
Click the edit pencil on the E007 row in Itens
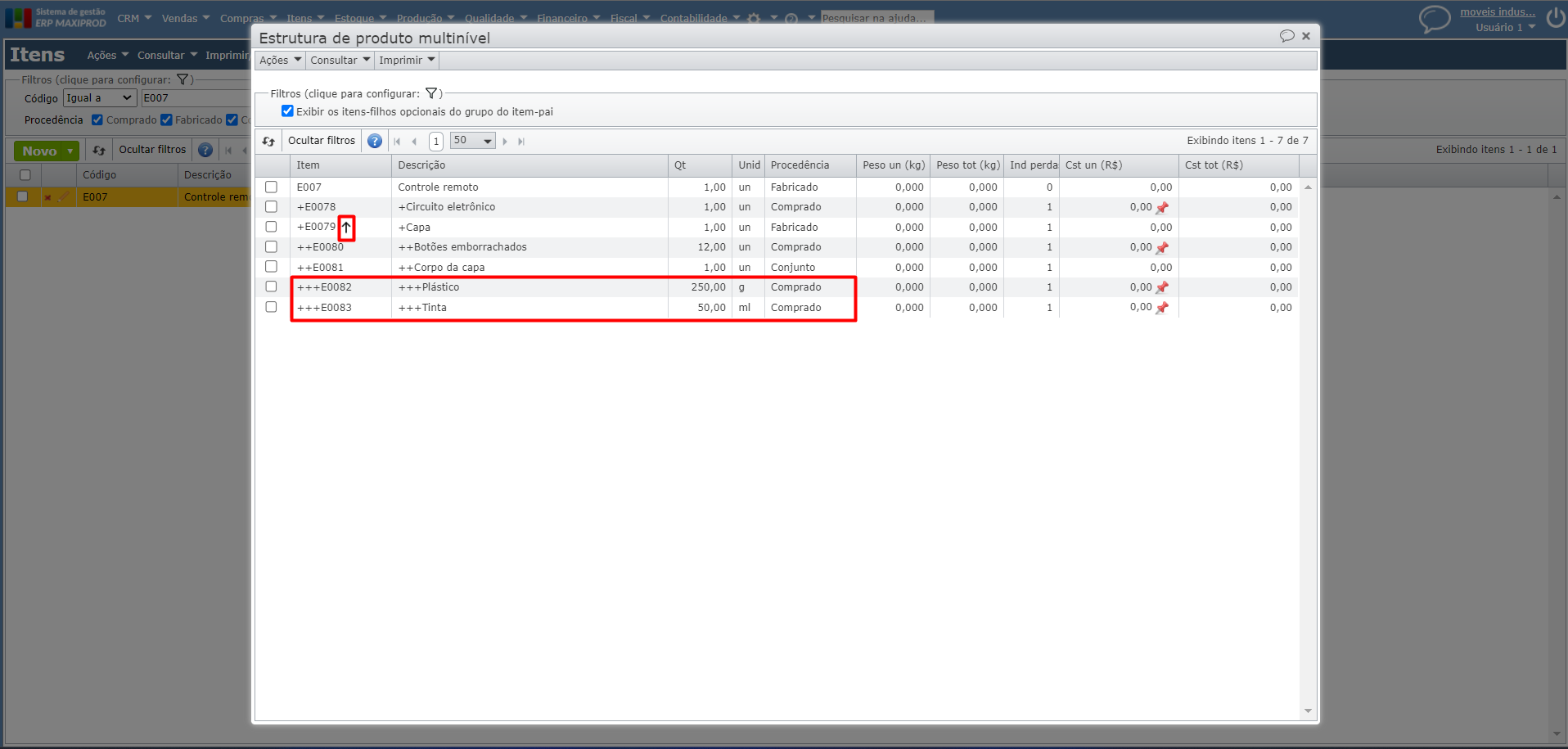click(62, 197)
